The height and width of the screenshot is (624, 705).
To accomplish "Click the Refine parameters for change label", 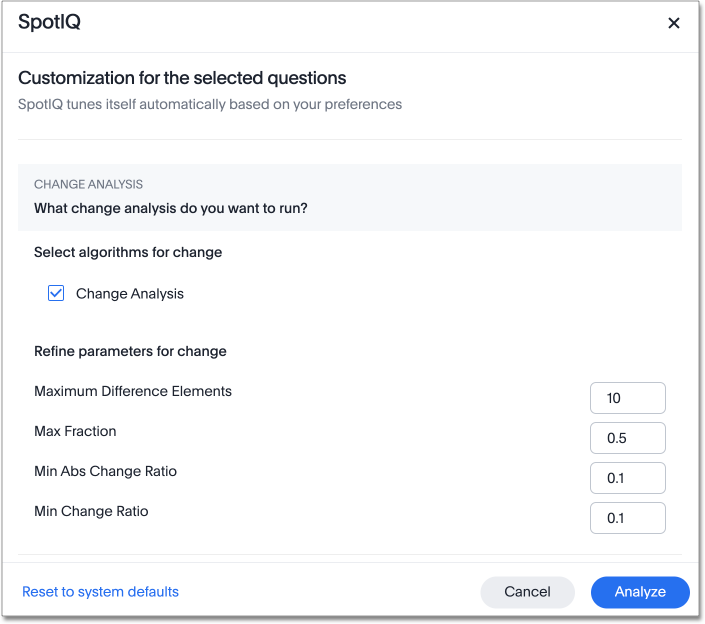I will click(x=130, y=351).
